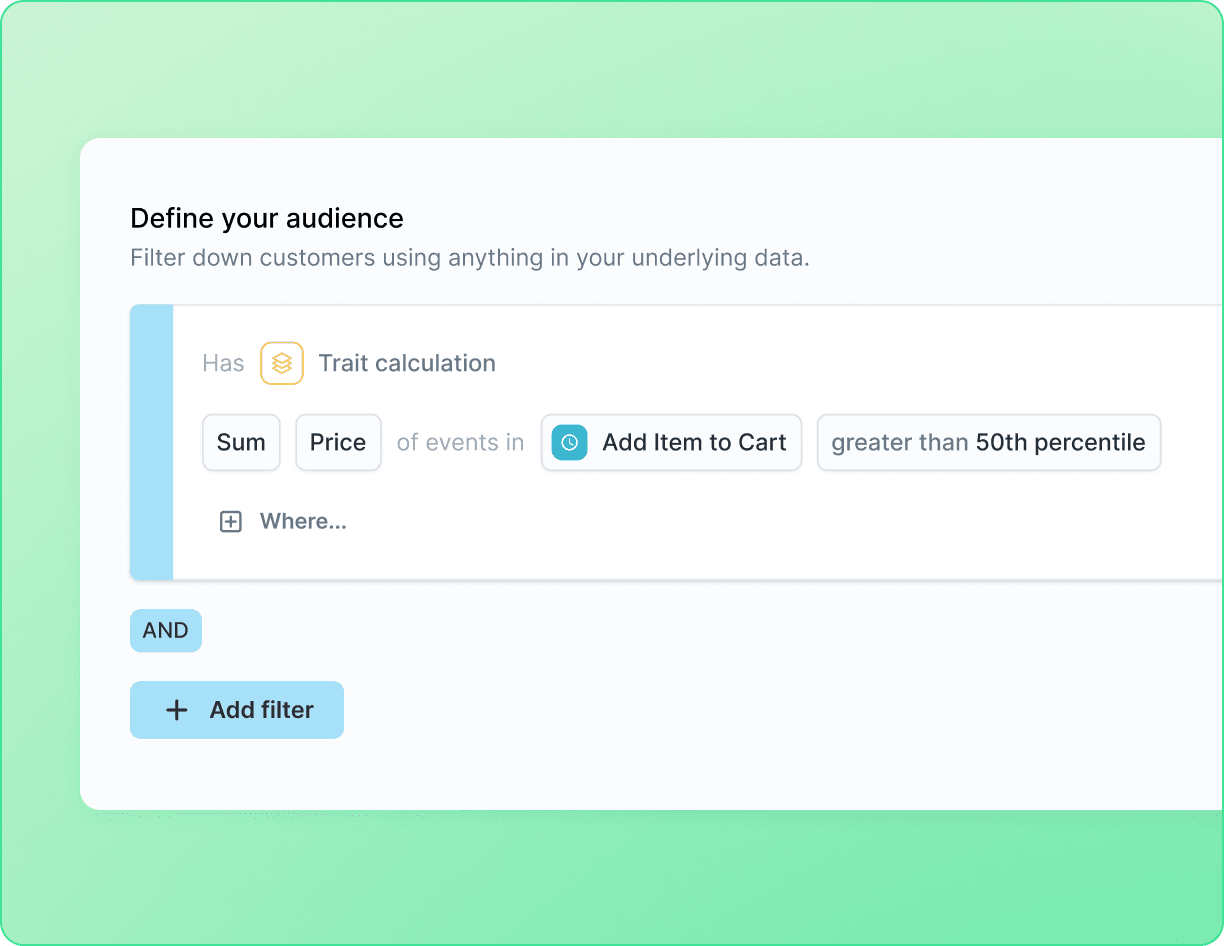1224x946 pixels.
Task: Click the Trait calculation label
Action: coord(407,363)
